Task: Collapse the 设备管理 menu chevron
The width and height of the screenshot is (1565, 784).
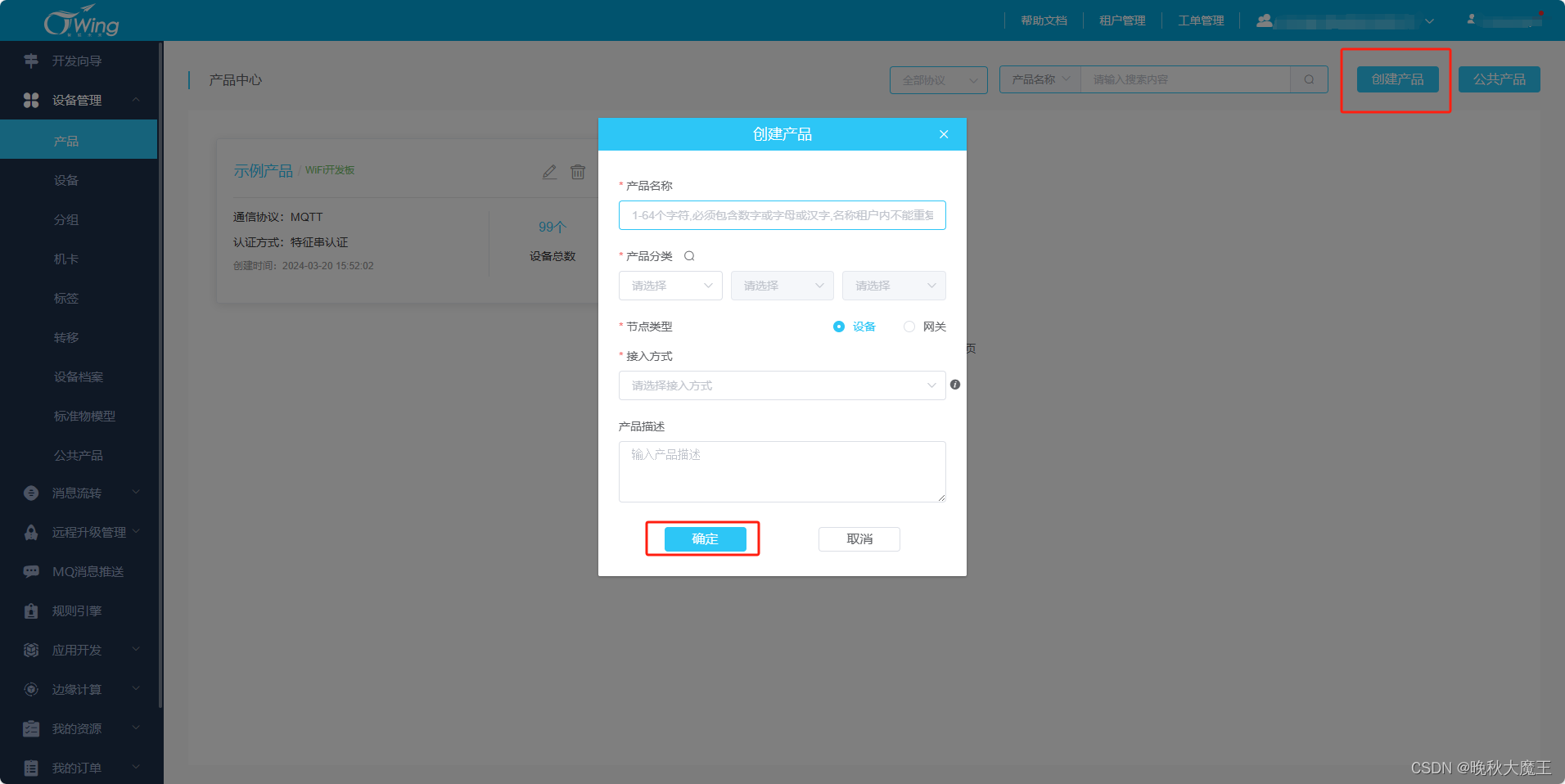Action: coord(136,100)
